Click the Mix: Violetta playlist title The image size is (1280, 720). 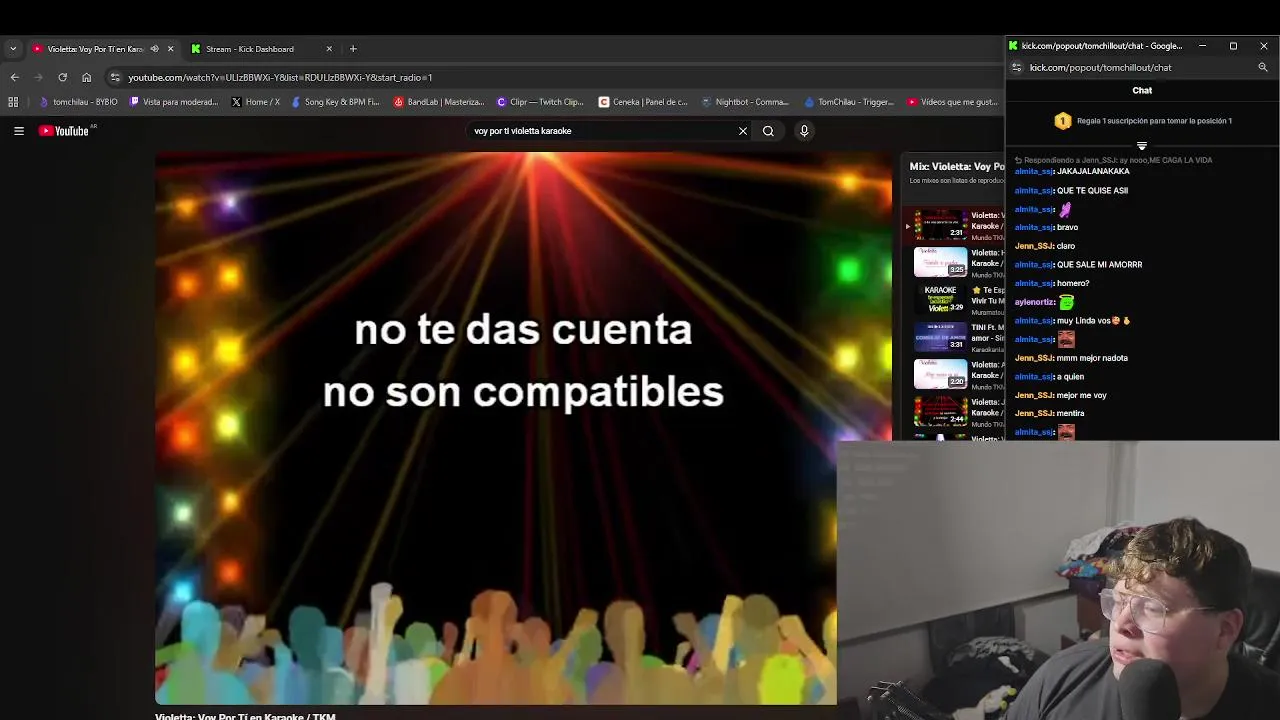tap(956, 167)
